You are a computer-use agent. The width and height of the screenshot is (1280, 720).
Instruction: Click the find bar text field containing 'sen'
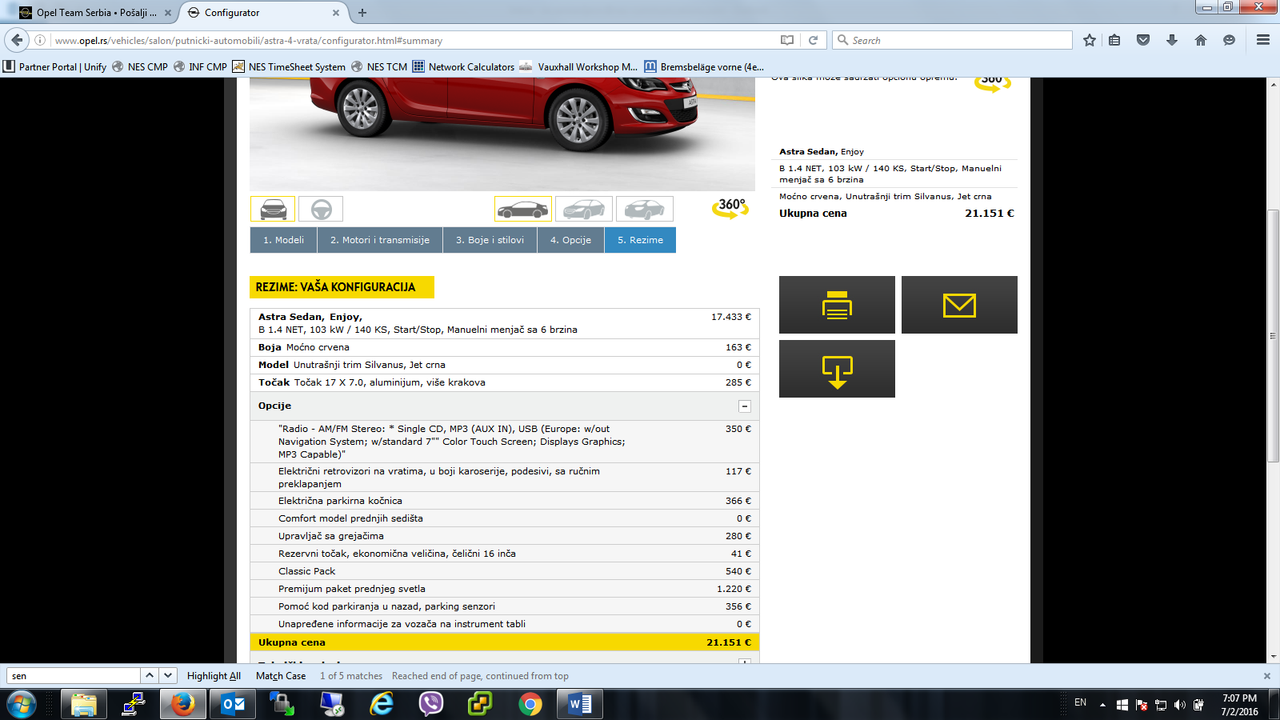[73, 676]
